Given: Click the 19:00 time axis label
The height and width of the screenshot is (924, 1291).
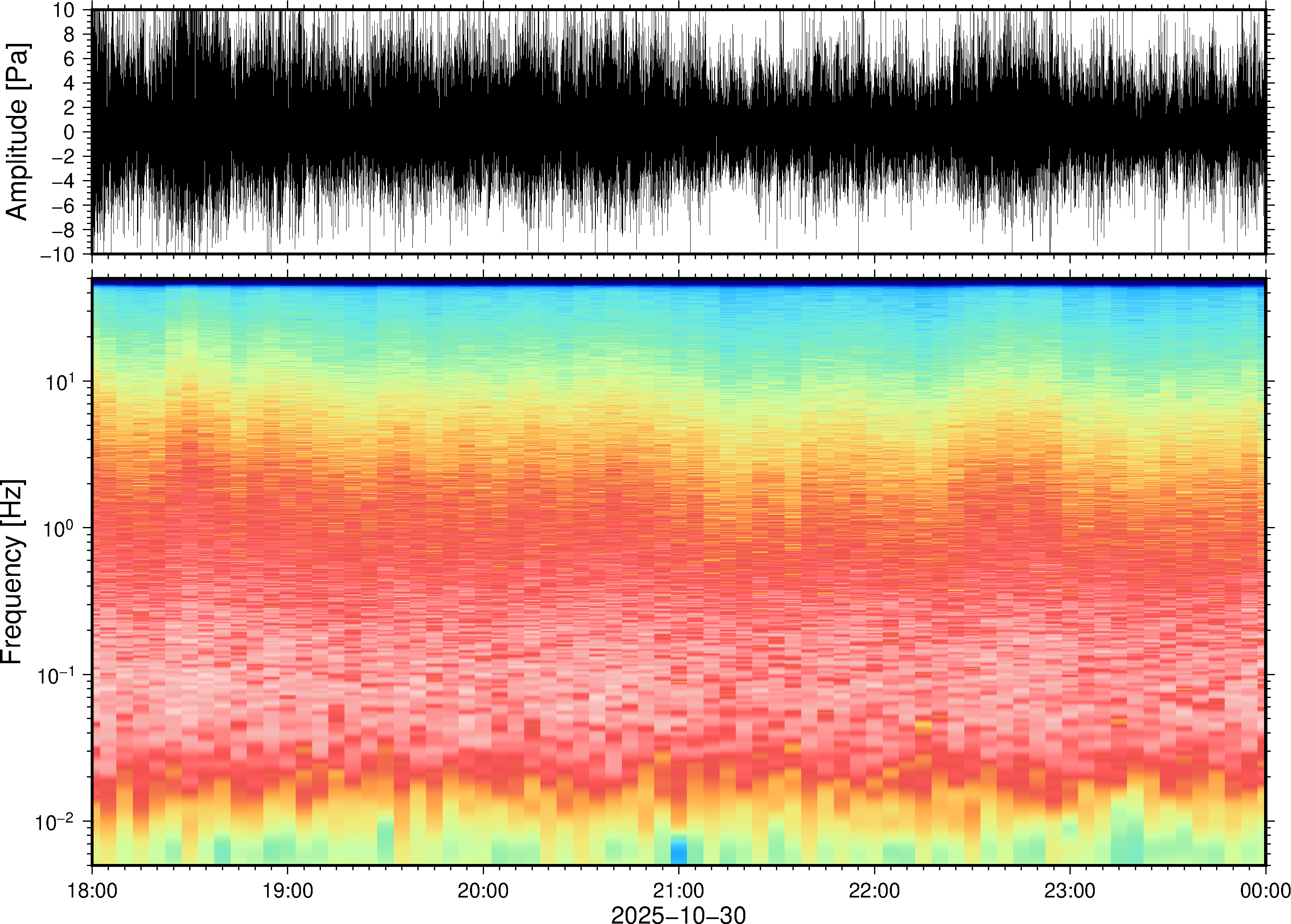Looking at the screenshot, I should click(x=287, y=890).
